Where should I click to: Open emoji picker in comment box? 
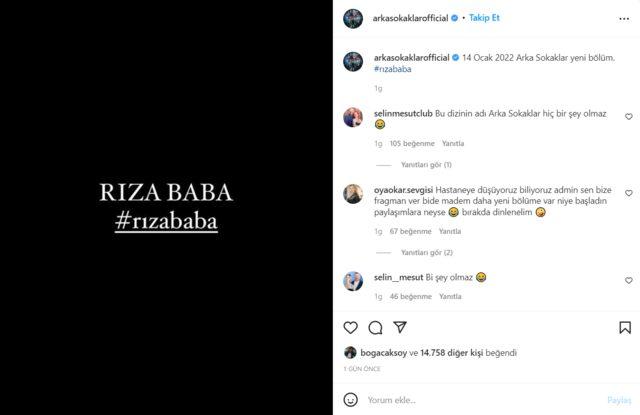pos(351,399)
